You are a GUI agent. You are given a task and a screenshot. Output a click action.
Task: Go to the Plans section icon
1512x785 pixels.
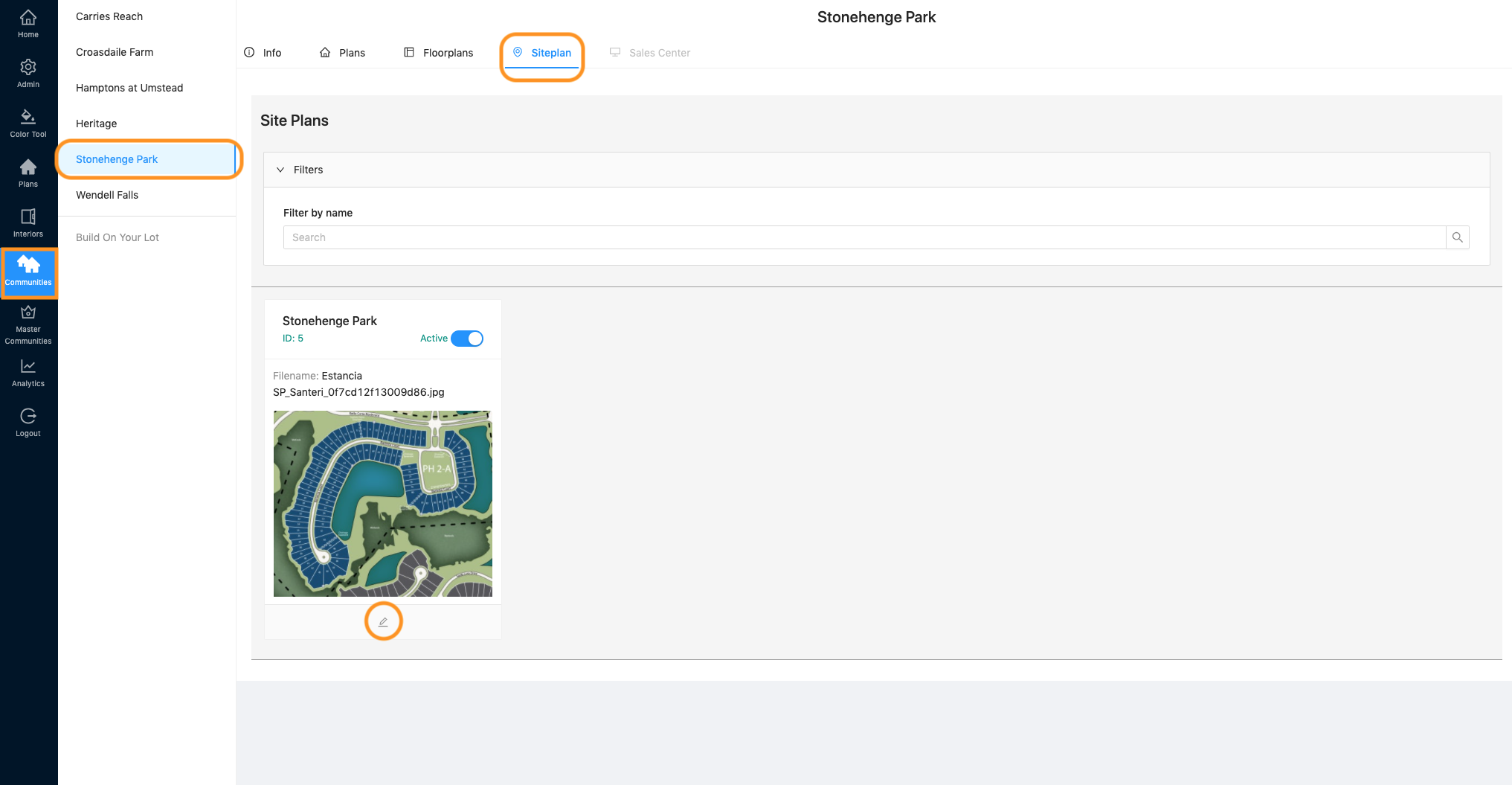[x=28, y=170]
